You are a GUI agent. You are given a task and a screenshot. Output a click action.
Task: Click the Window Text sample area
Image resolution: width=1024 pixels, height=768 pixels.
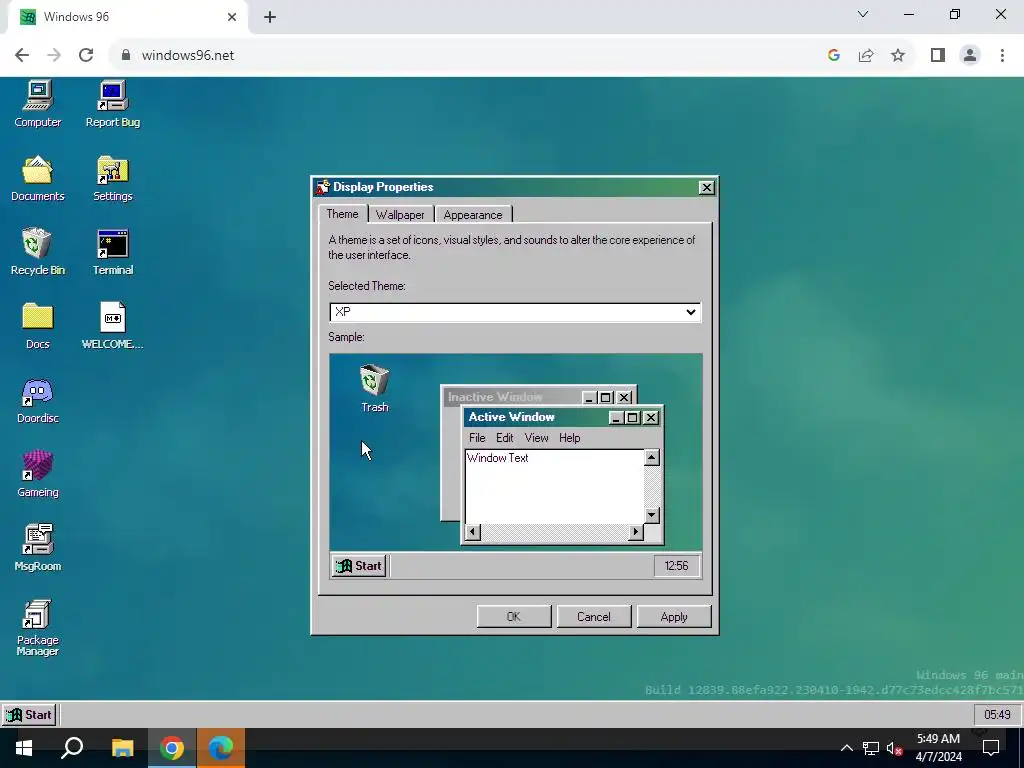pos(554,487)
